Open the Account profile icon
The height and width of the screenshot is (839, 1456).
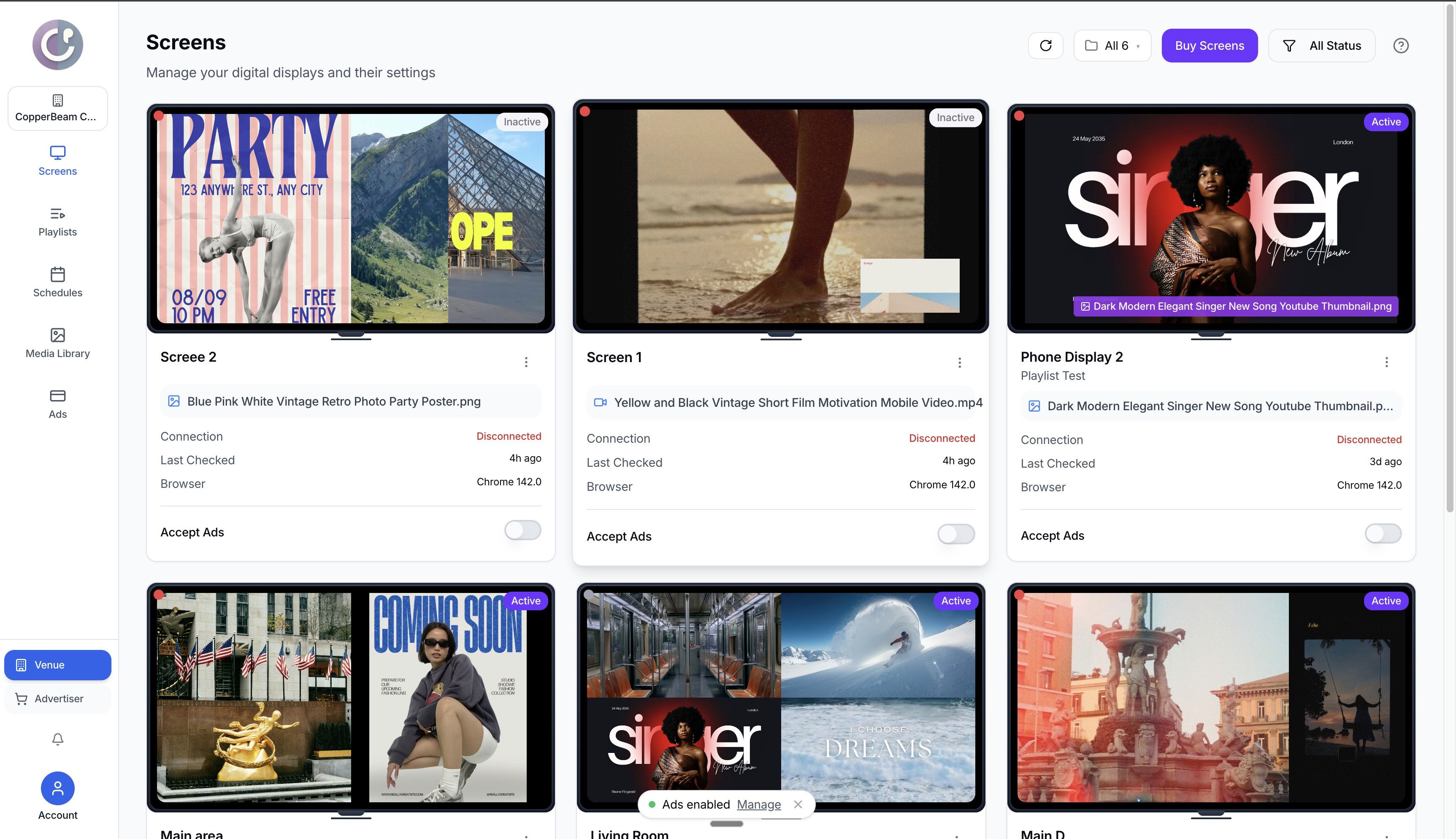pyautogui.click(x=58, y=788)
